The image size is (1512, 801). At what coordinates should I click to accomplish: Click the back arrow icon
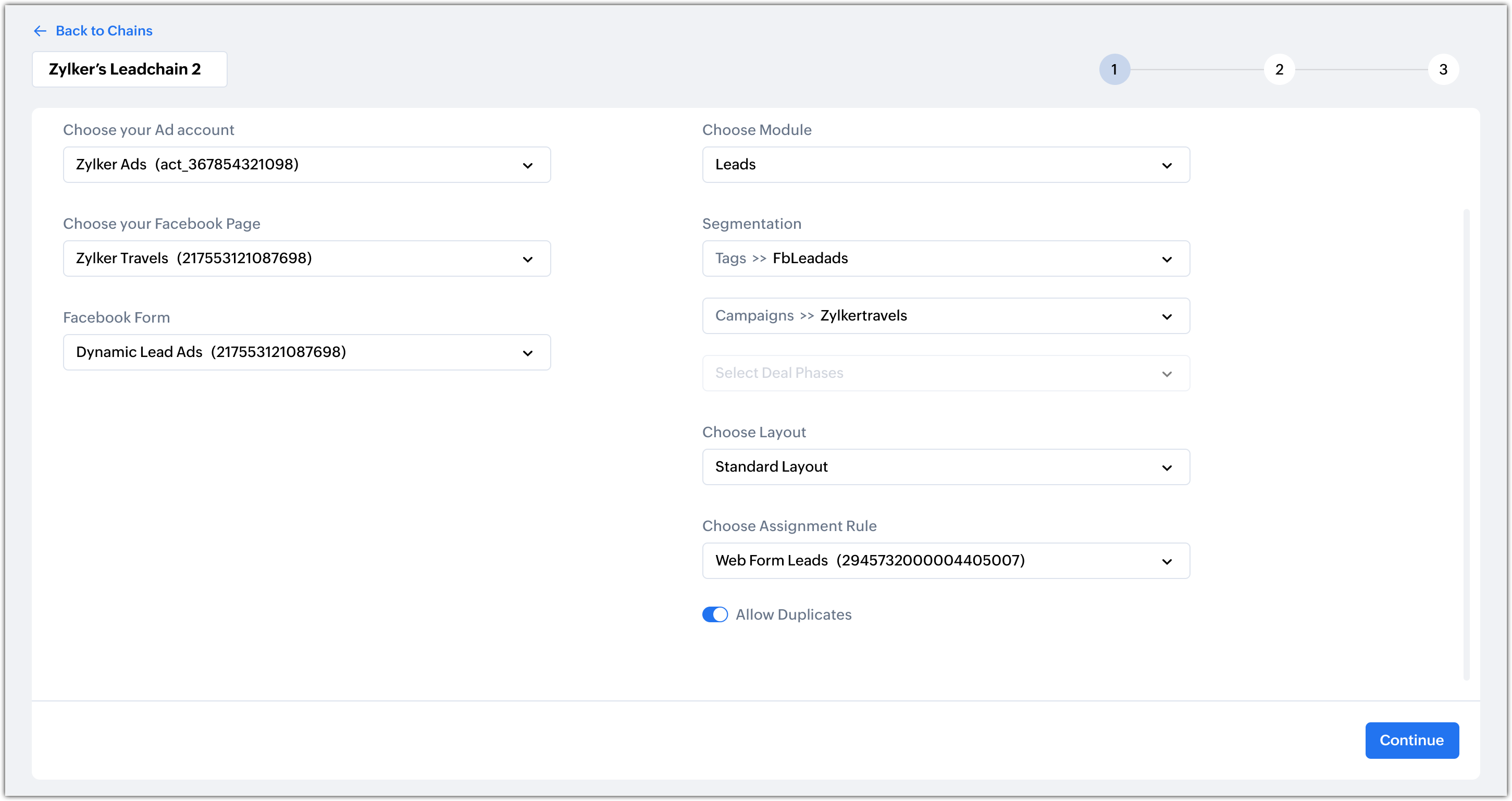(40, 31)
